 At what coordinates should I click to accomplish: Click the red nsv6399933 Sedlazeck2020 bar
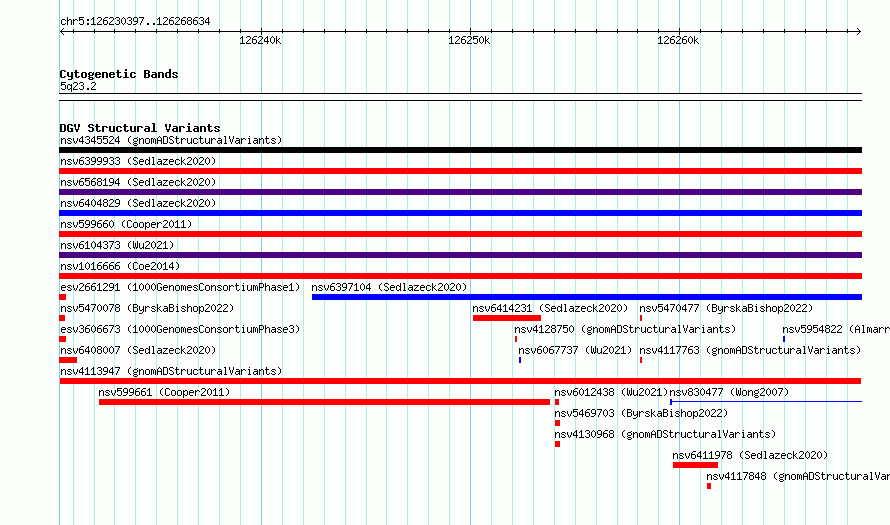tap(460, 171)
